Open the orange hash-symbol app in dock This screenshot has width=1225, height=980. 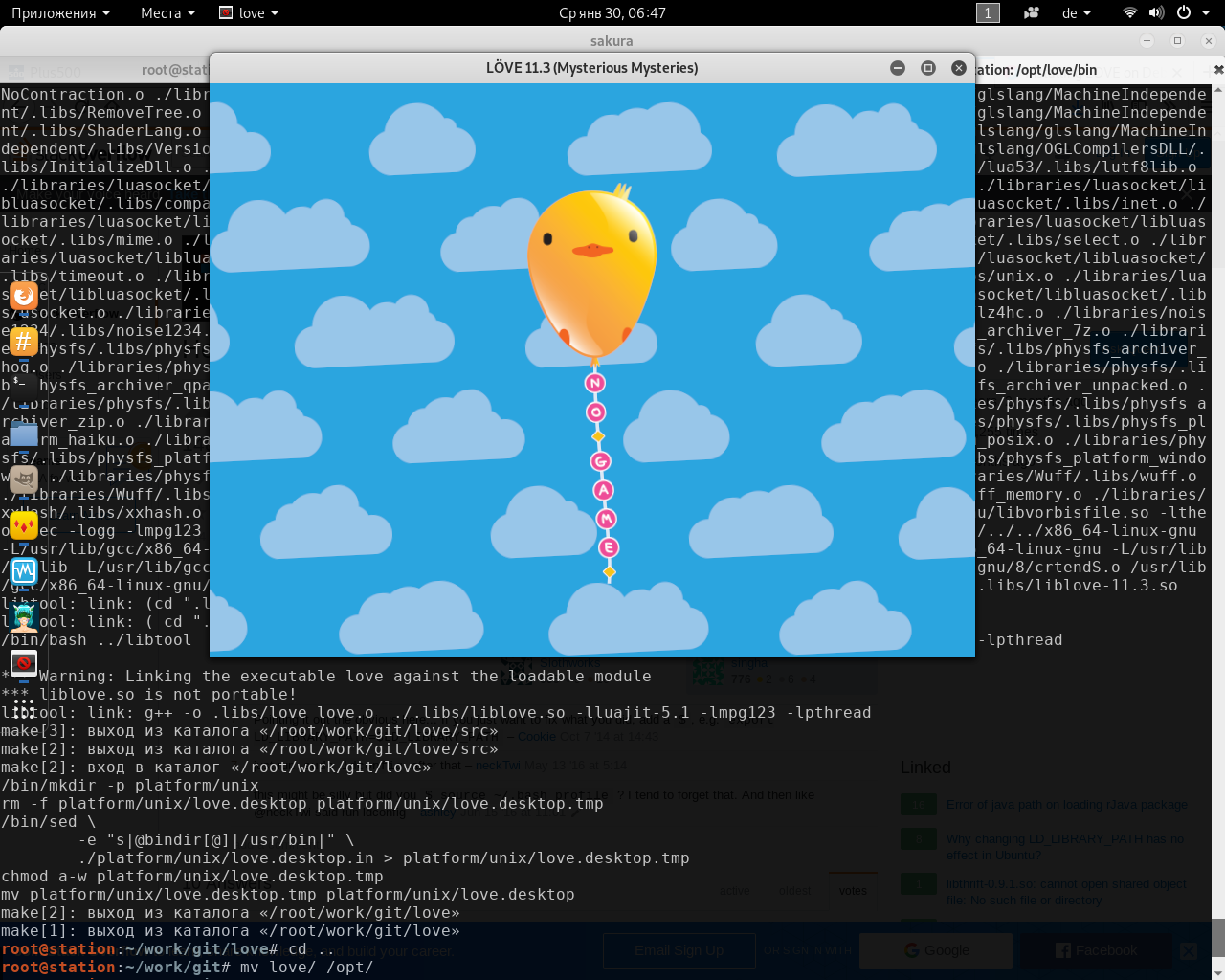tap(24, 341)
